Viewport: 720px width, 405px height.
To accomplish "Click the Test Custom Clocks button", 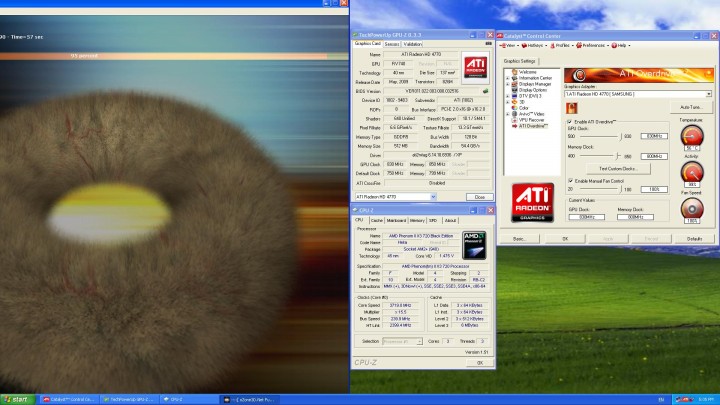I will [x=618, y=169].
